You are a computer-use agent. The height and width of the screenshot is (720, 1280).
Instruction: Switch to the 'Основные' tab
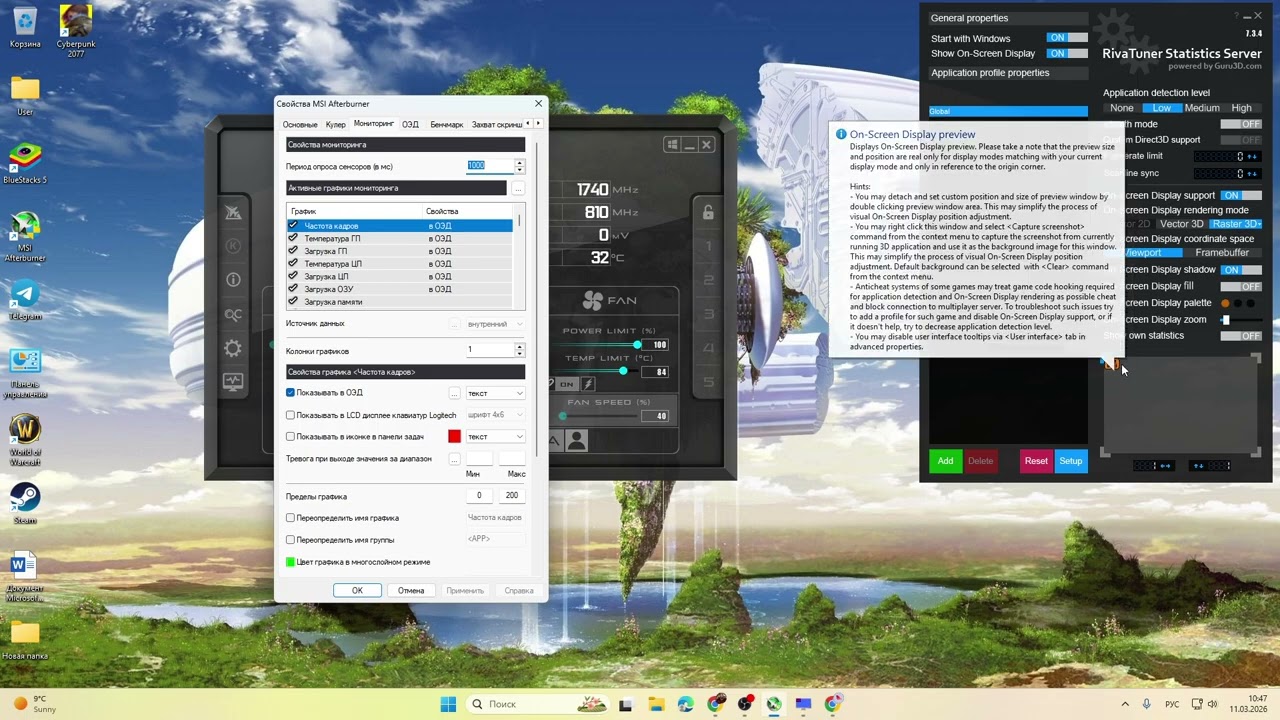point(300,125)
